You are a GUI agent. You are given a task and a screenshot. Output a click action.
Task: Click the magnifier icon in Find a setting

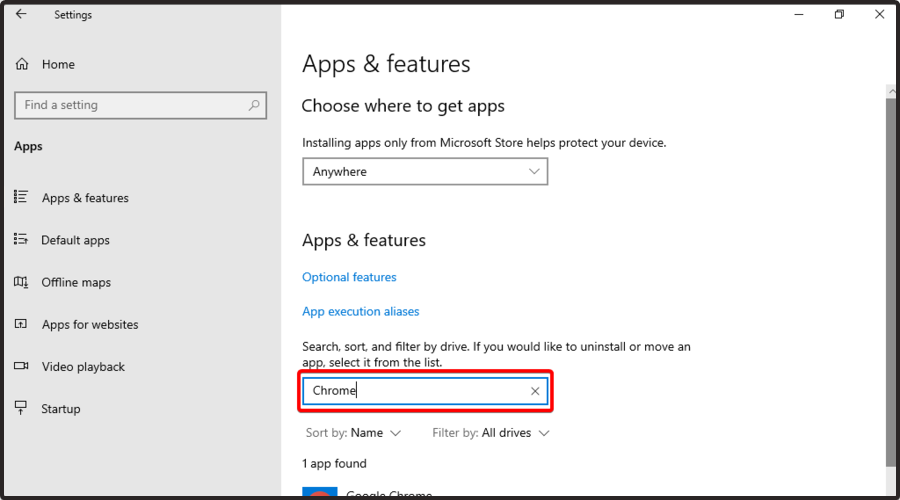254,105
